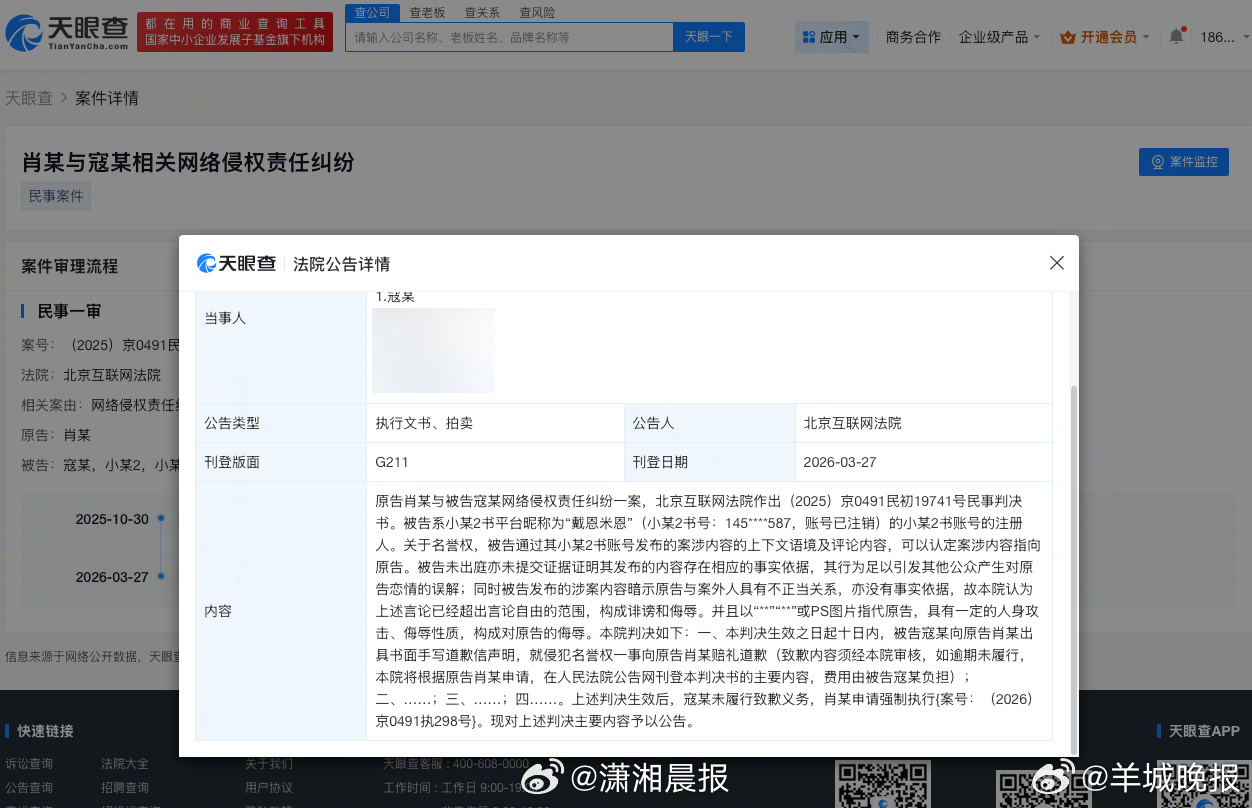This screenshot has height=808, width=1252.
Task: Click the 天眼查 breadcrumb link
Action: (28, 98)
